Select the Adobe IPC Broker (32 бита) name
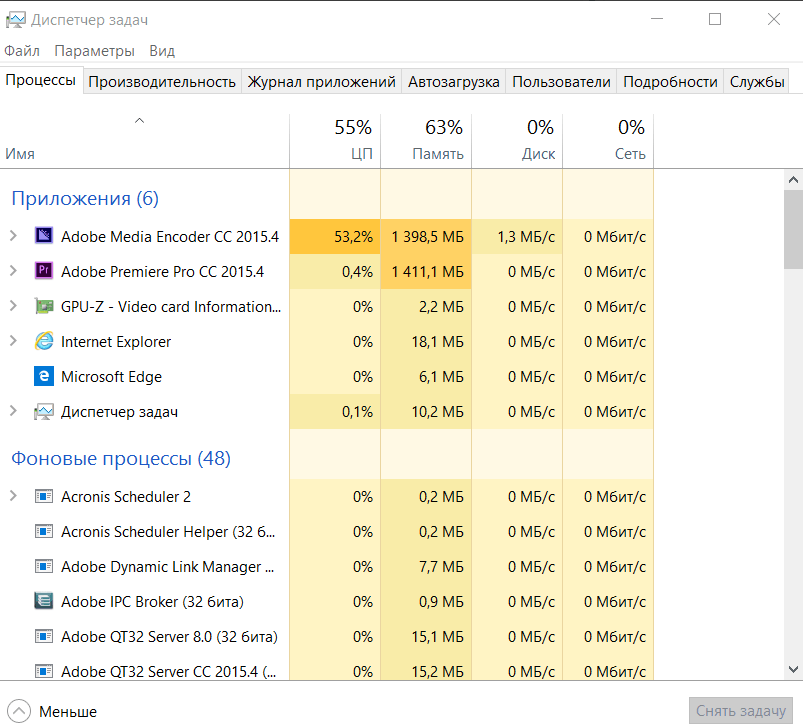The image size is (803, 728). 152,602
